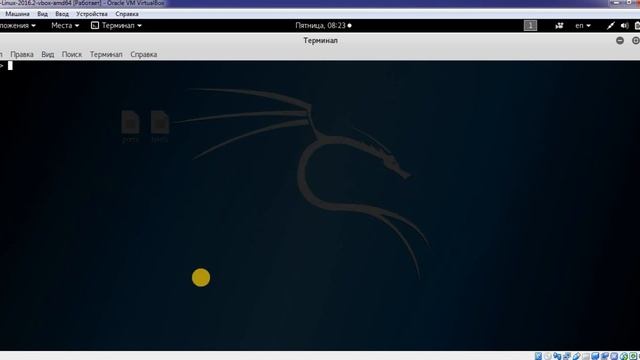
Task: Maximize the Терминал window
Action: pyautogui.click(x=636, y=40)
